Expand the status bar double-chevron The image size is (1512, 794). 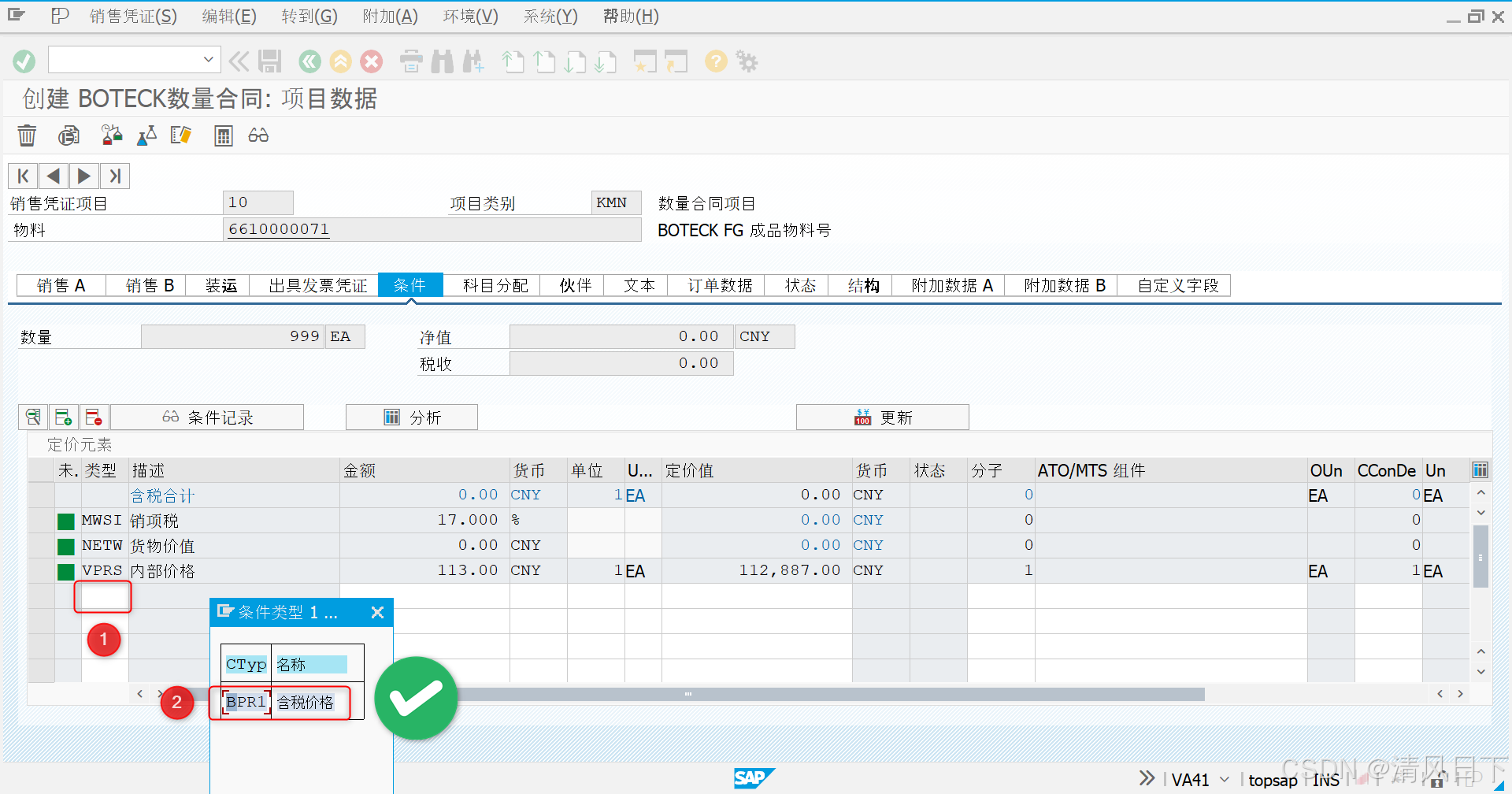coord(1146,778)
